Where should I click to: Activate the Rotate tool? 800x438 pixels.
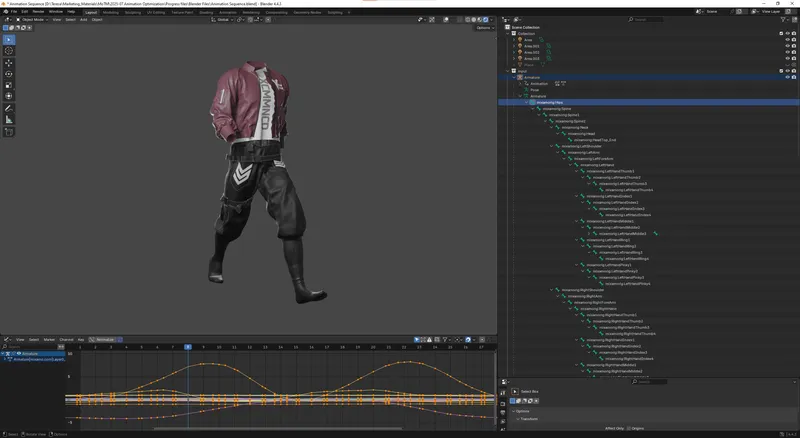[9, 74]
